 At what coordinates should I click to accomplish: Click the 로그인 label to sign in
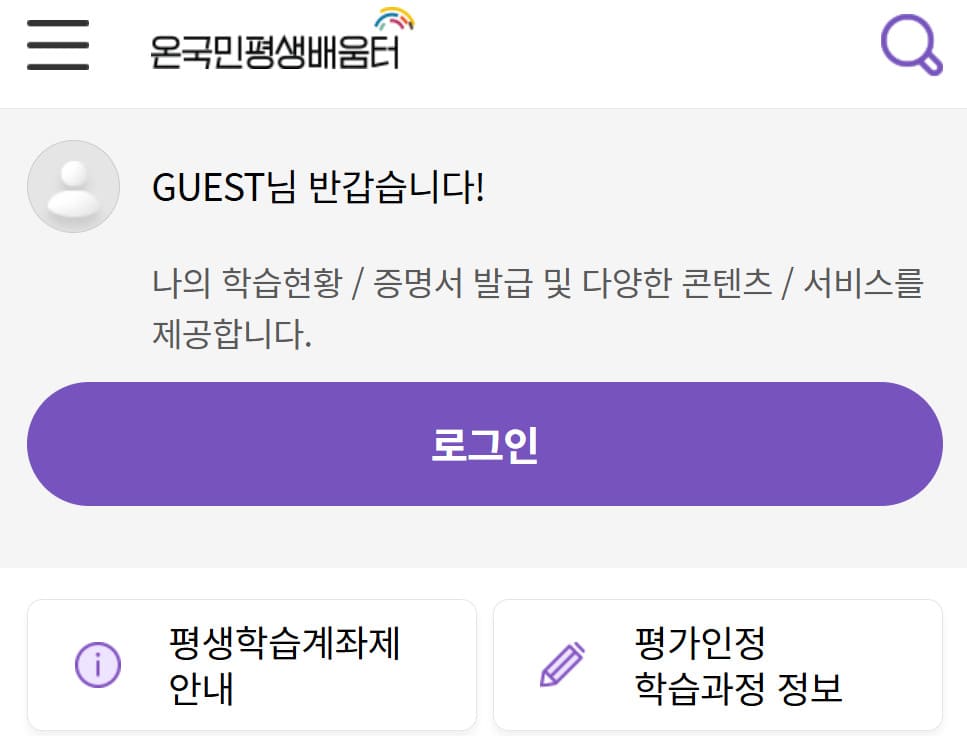[483, 442]
